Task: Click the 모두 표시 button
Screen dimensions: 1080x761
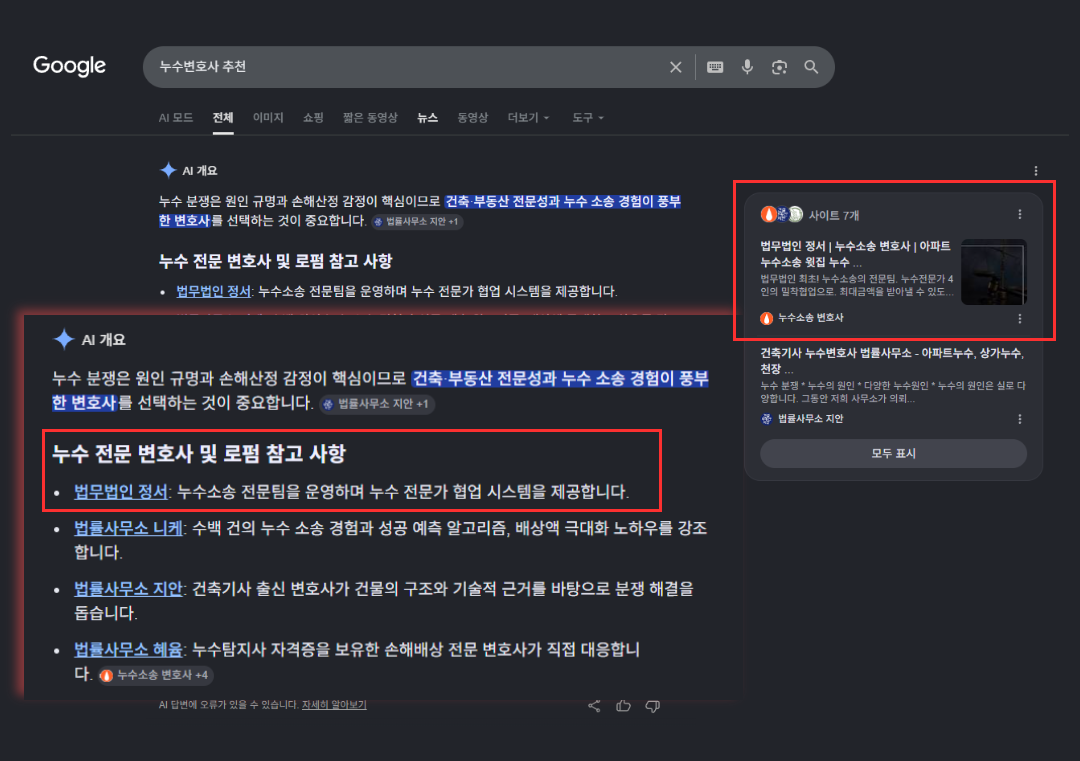Action: (893, 453)
